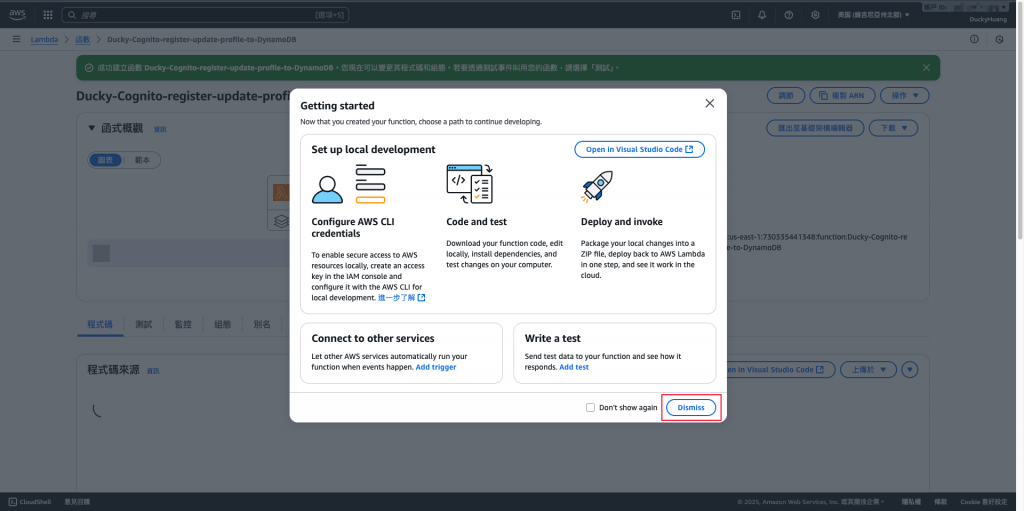Check the Don't show again checkbox
This screenshot has width=1024, height=511.
(590, 408)
